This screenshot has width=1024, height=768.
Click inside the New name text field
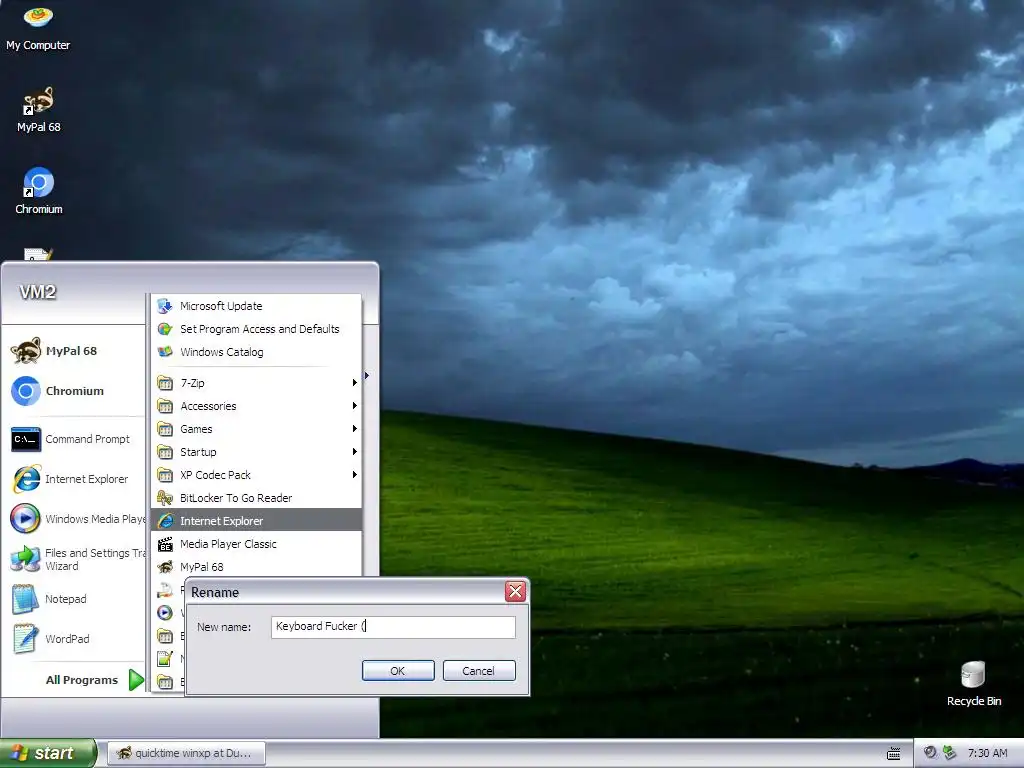click(x=393, y=626)
